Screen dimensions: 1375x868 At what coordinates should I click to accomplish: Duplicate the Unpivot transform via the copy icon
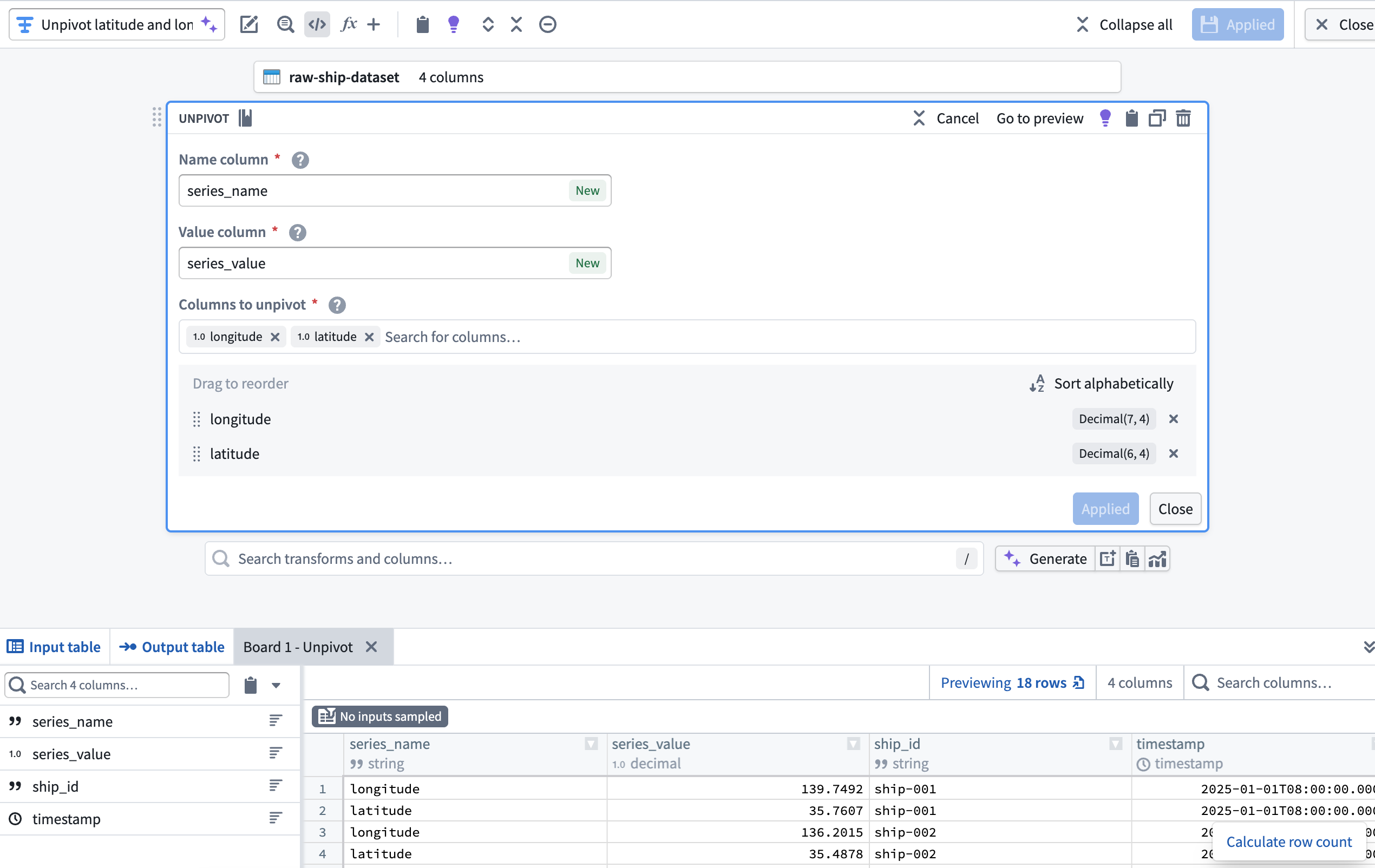point(1157,118)
